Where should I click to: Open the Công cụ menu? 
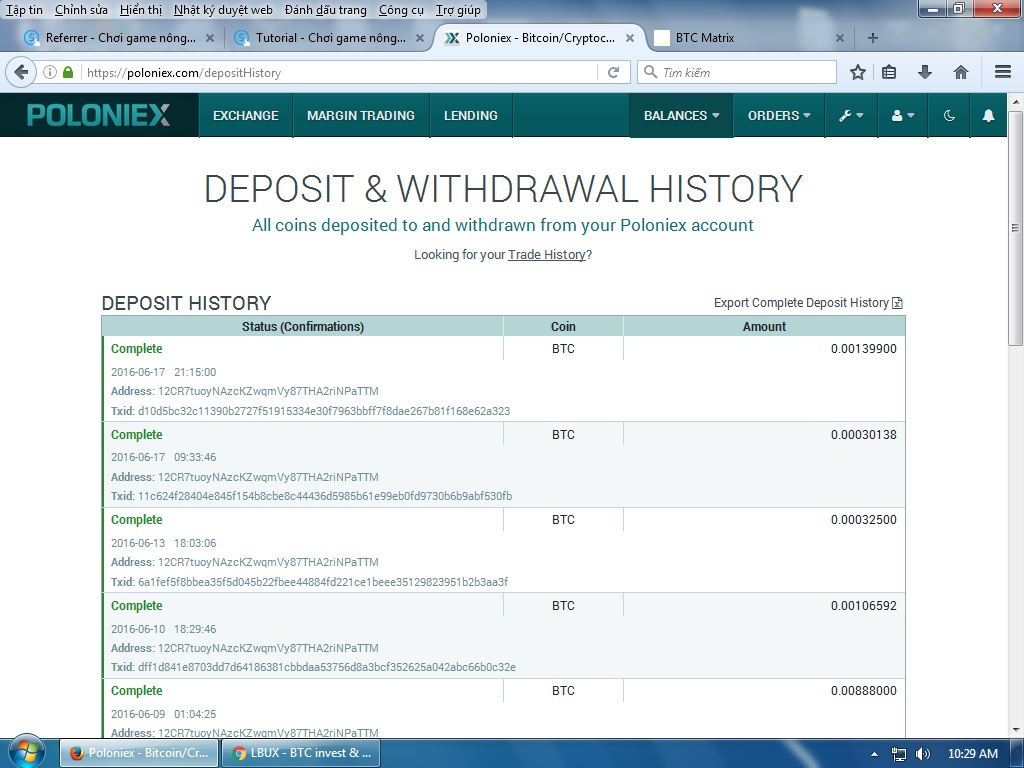coord(401,10)
